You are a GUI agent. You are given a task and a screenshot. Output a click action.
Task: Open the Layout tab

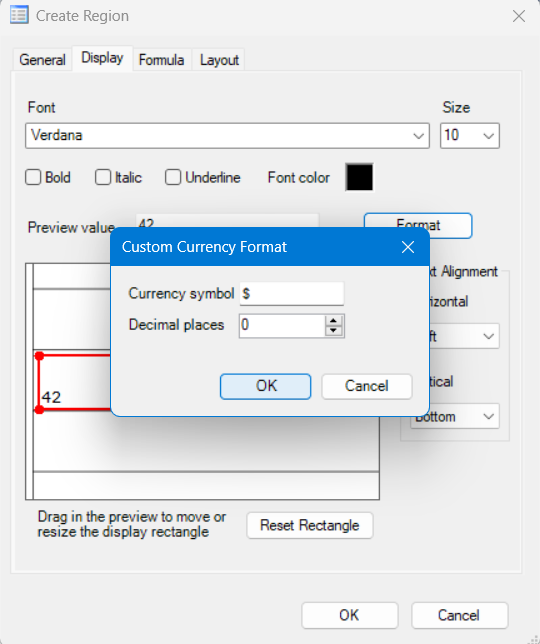point(219,60)
